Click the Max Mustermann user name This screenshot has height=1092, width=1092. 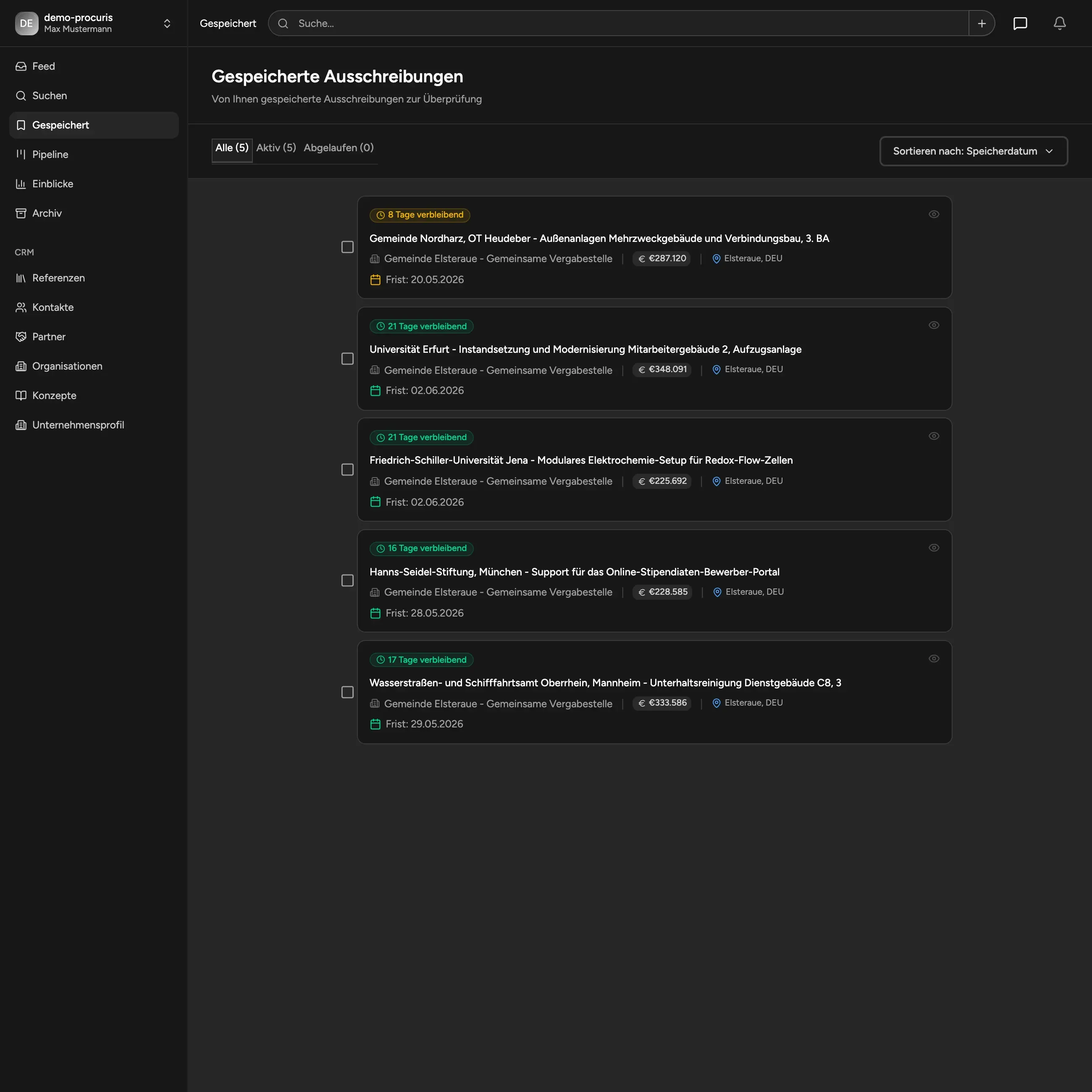(x=78, y=29)
